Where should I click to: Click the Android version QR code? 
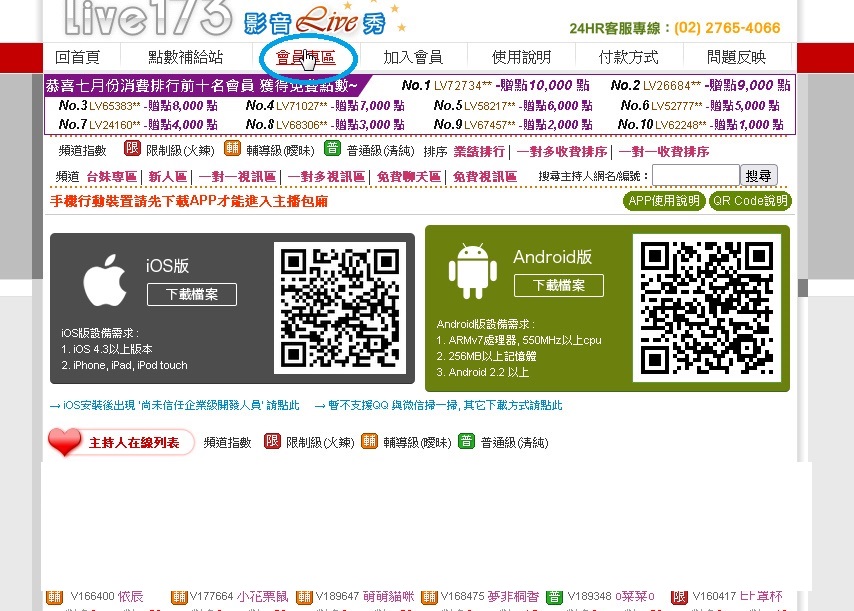(707, 308)
